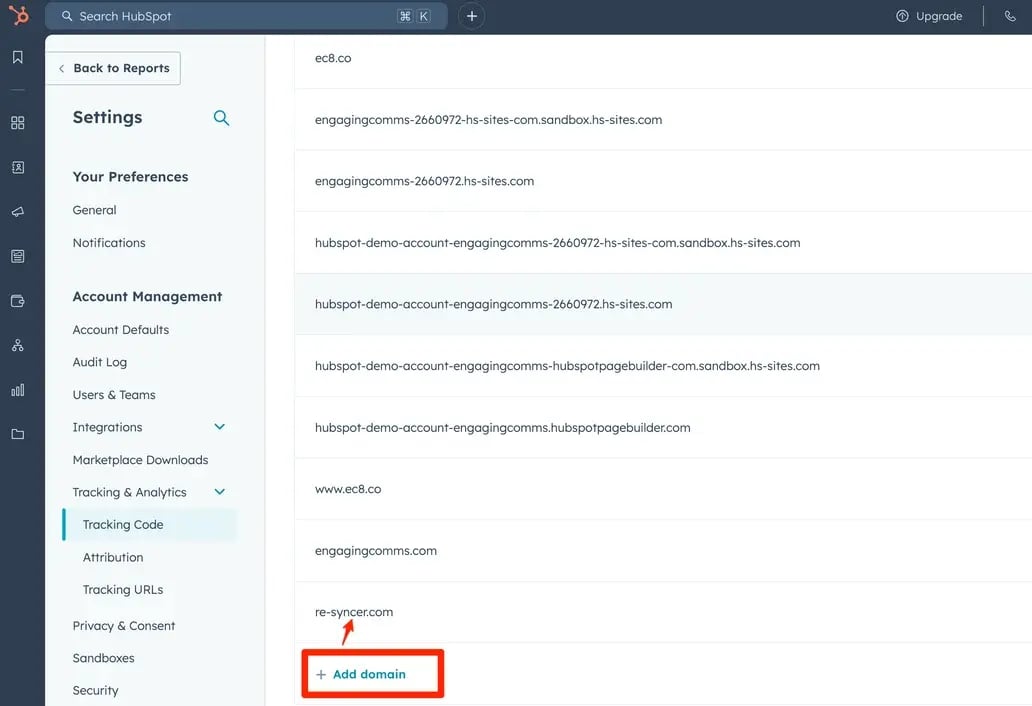Click the phone calling icon
Image resolution: width=1032 pixels, height=706 pixels.
[x=1010, y=16]
